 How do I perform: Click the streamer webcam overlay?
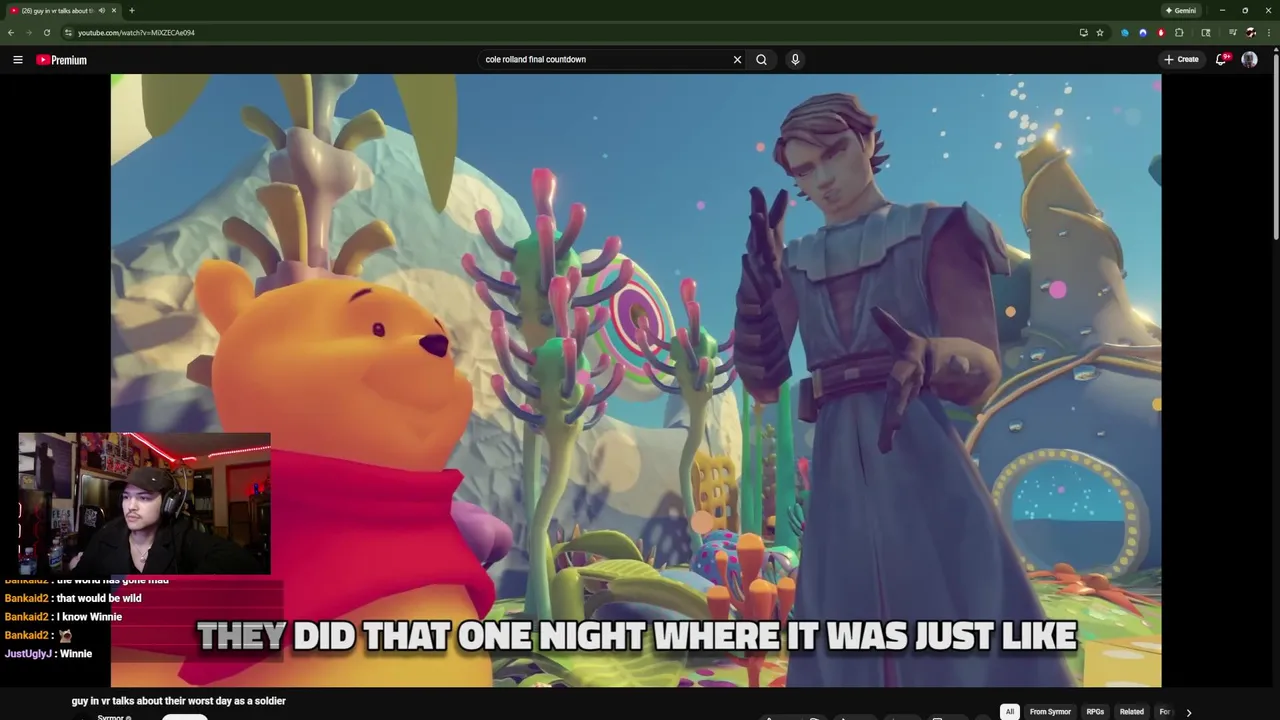tap(144, 504)
